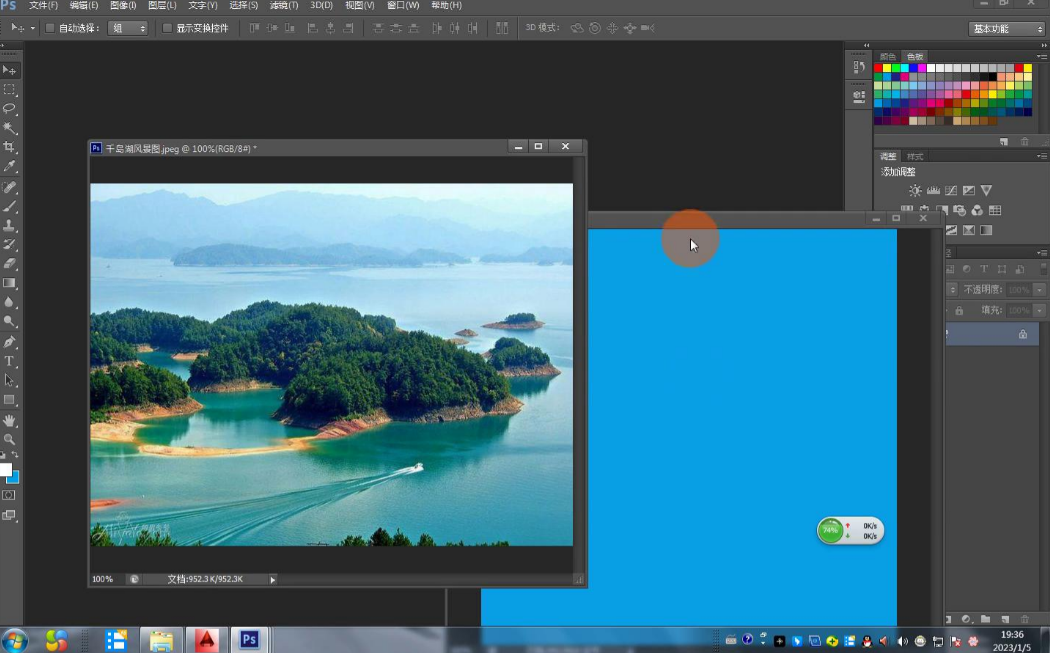The height and width of the screenshot is (653, 1050).
Task: Collapse the right panels to icons
Action: point(1044,46)
